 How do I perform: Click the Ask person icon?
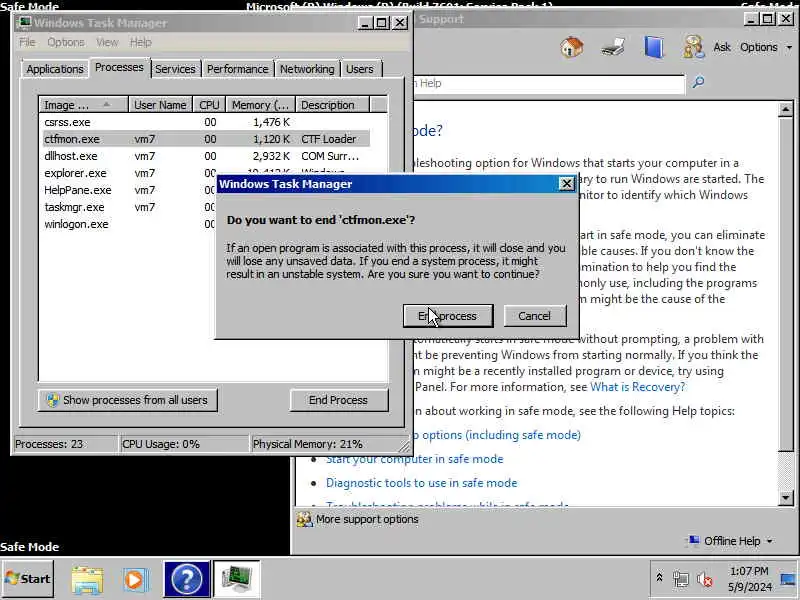[694, 47]
